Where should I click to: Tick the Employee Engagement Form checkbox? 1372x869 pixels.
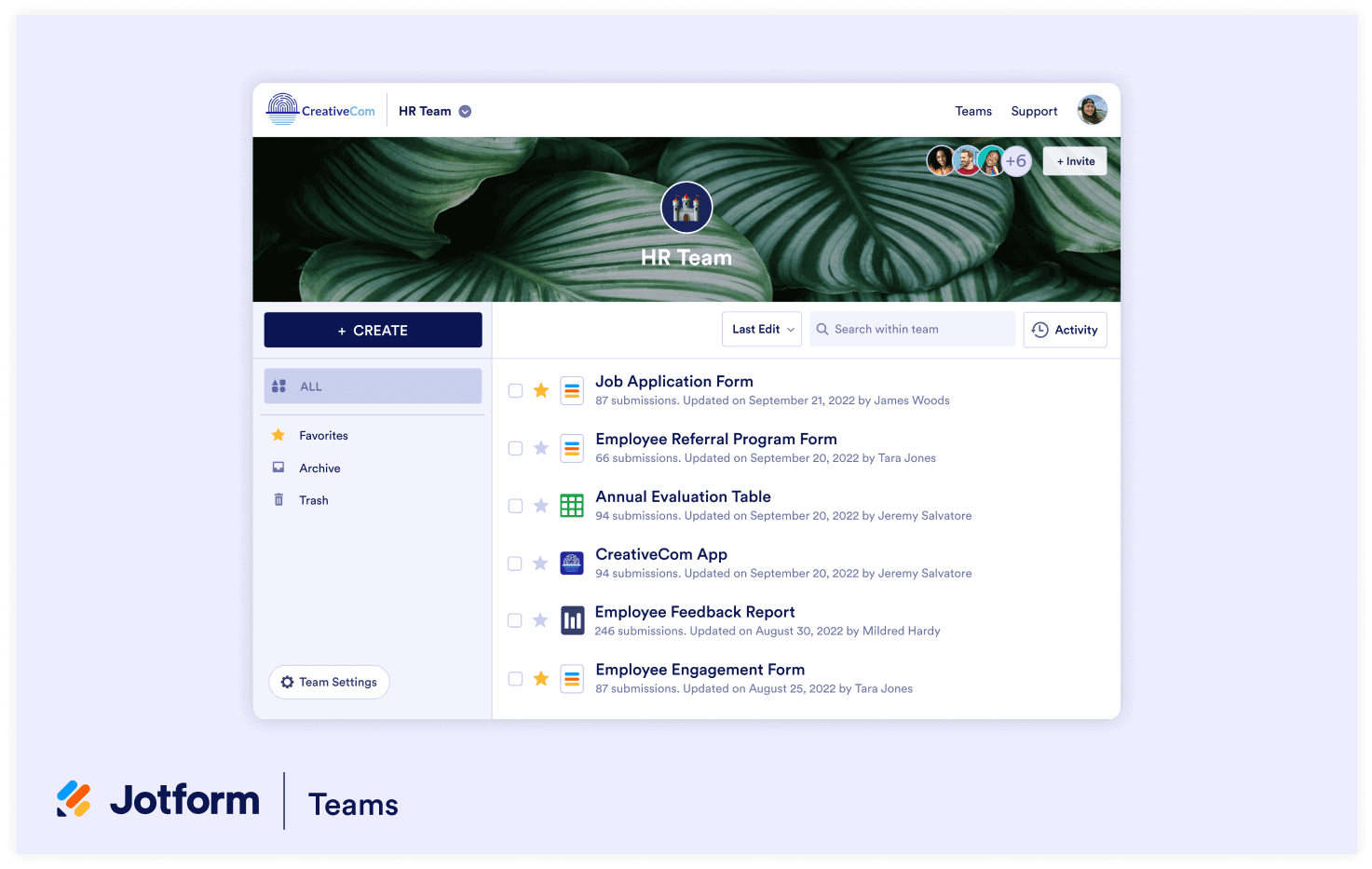515,679
